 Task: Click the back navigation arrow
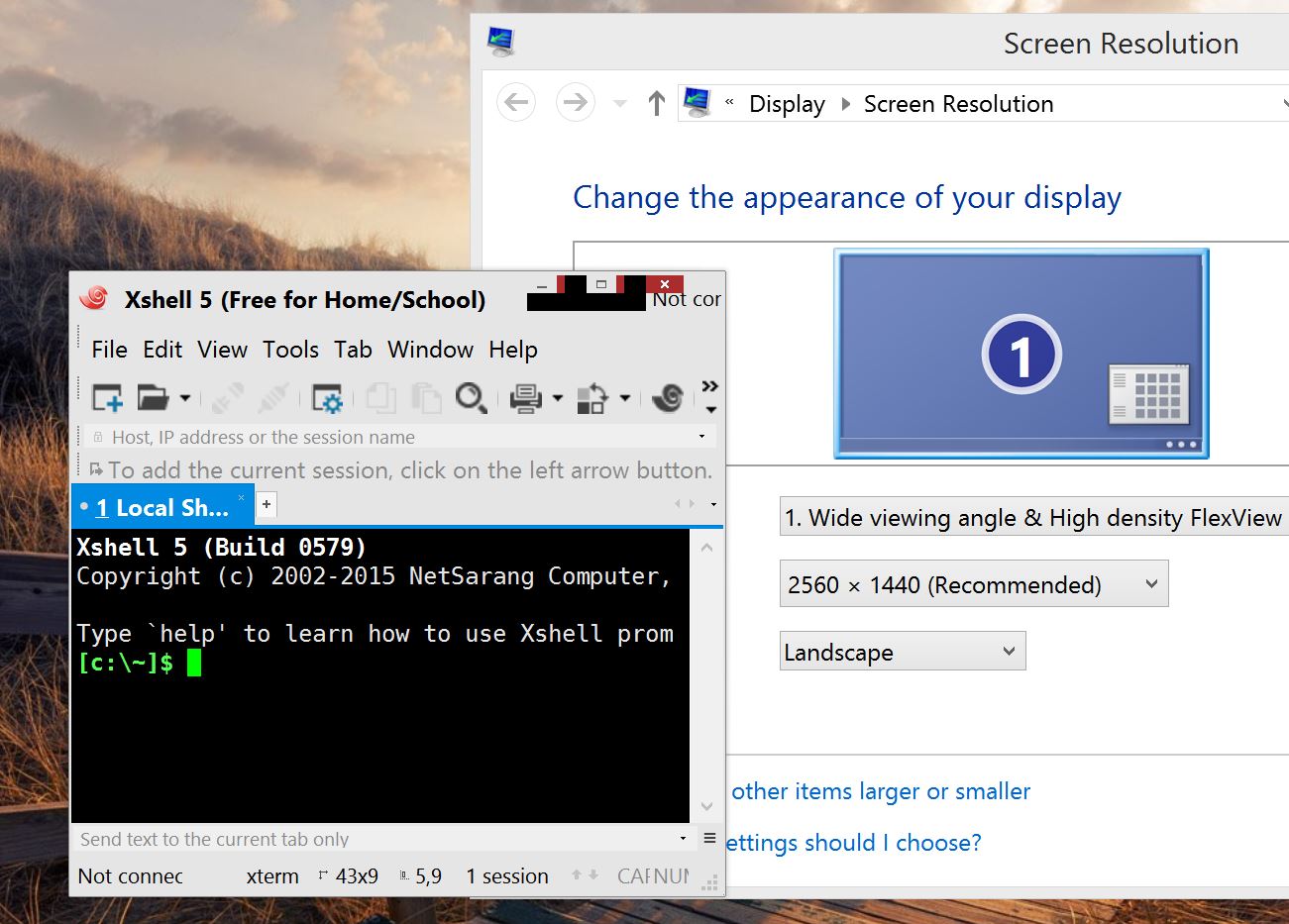(515, 102)
